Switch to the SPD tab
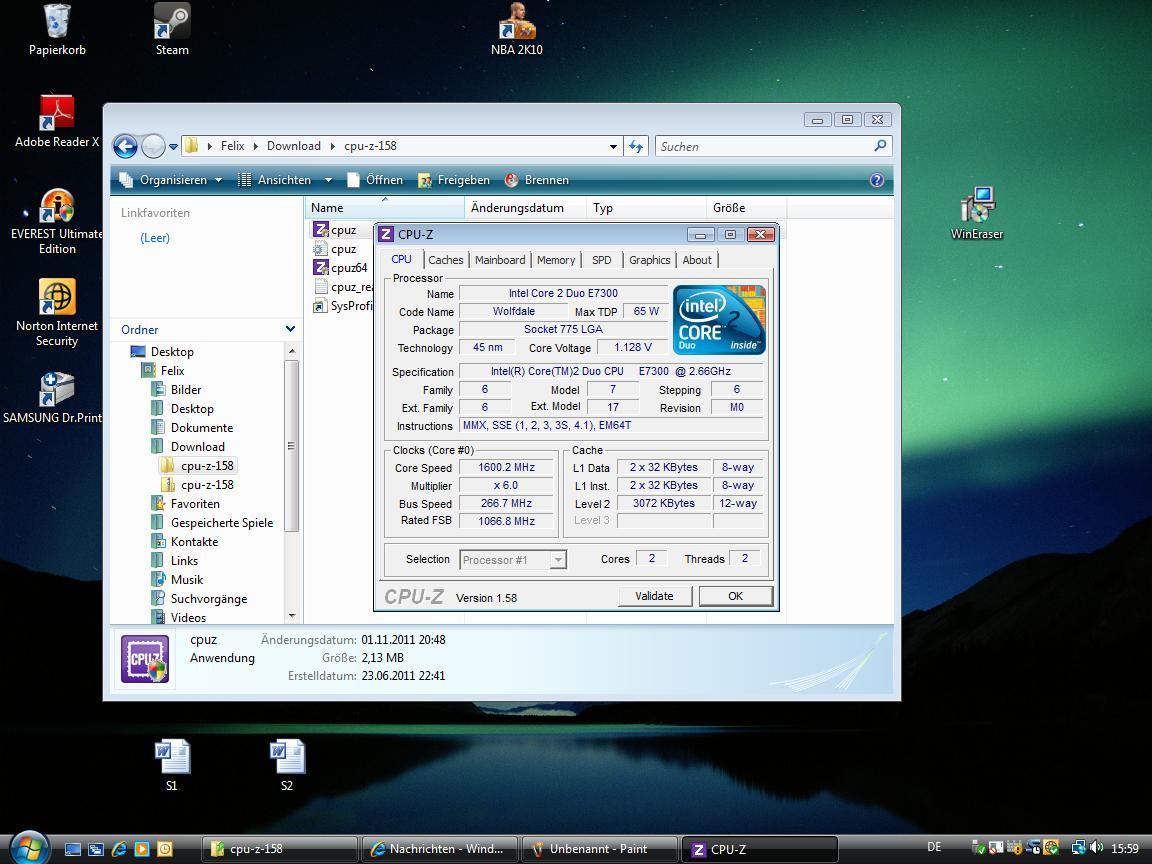 pyautogui.click(x=601, y=260)
